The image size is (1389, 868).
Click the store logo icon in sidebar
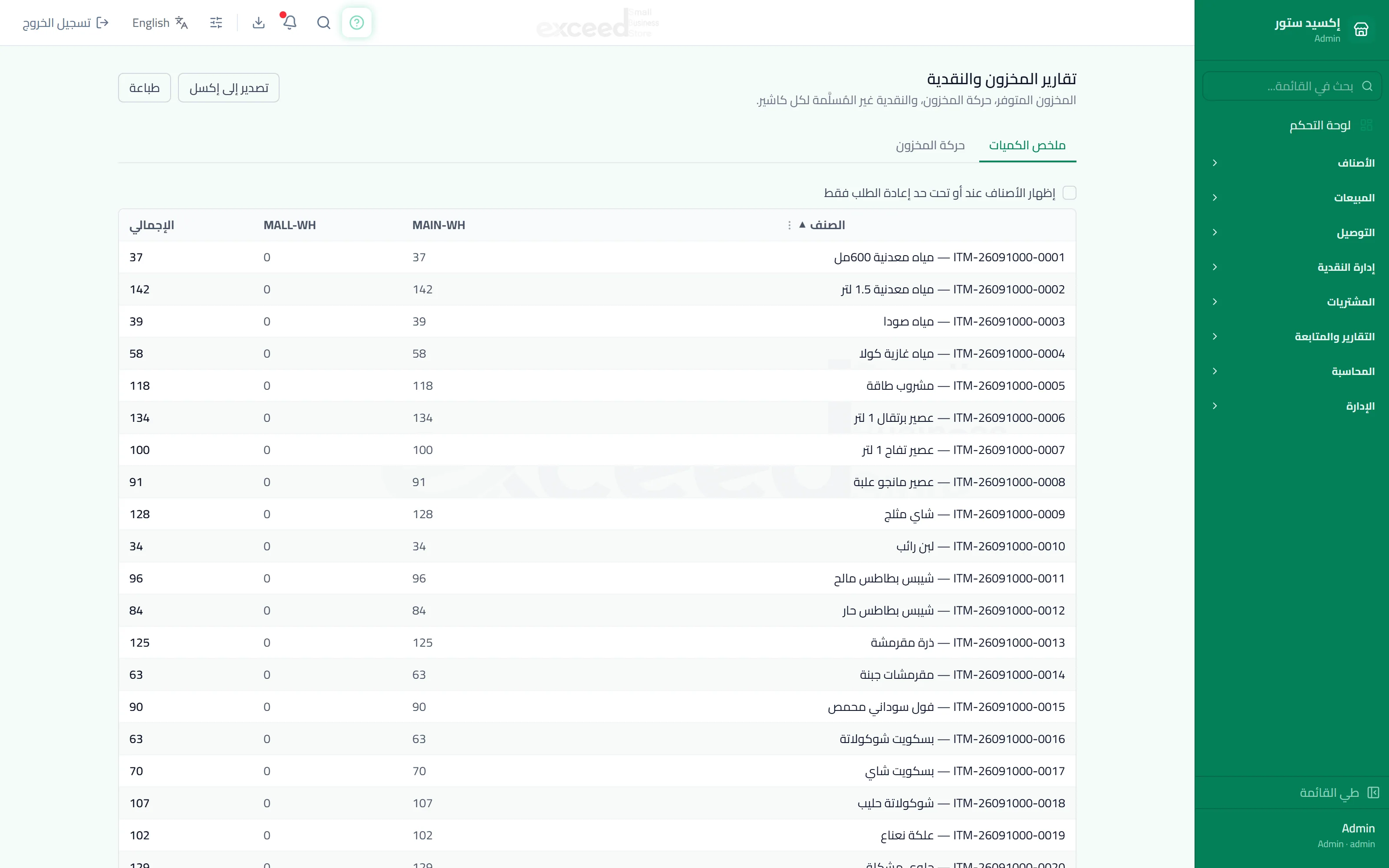click(1361, 29)
